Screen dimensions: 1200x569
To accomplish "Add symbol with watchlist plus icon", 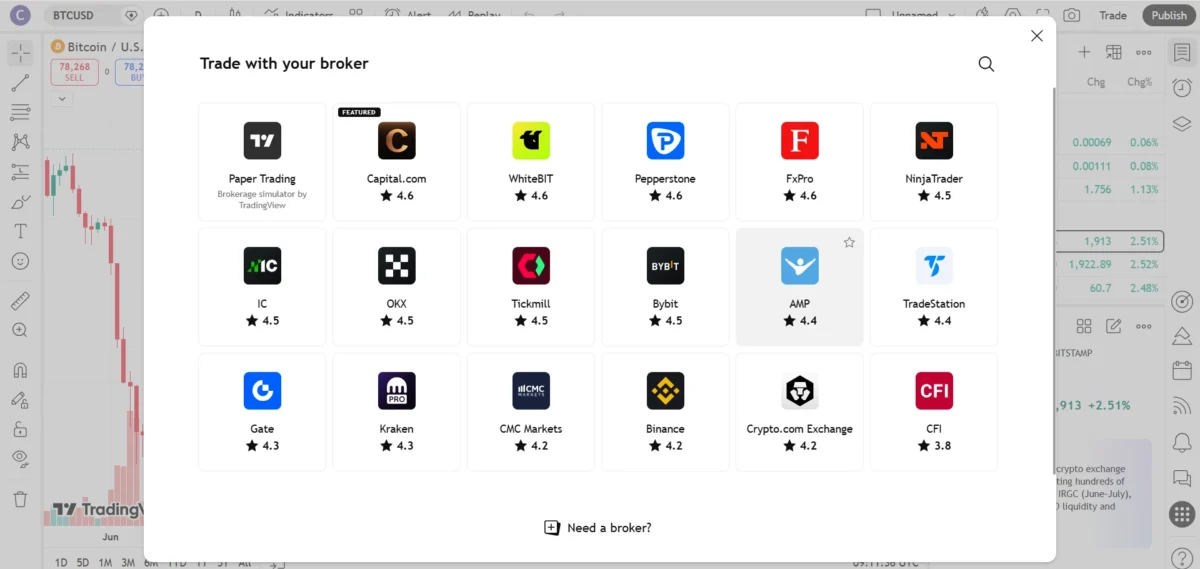I will (1084, 52).
